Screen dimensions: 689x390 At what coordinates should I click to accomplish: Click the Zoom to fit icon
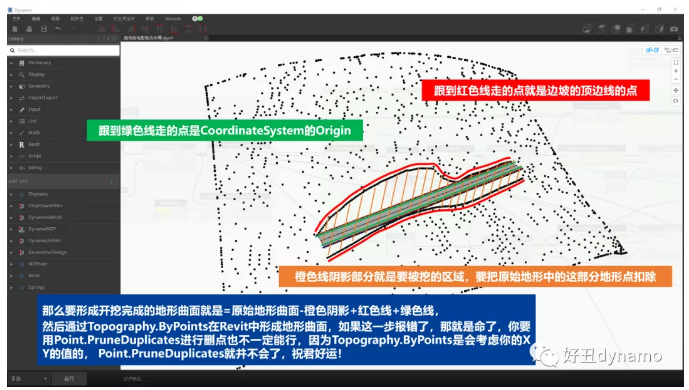676,62
